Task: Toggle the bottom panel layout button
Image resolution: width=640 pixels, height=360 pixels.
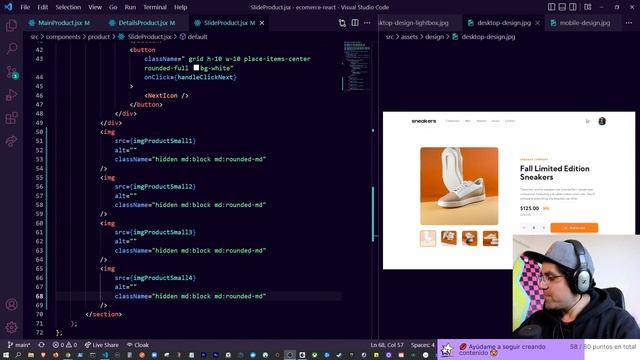Action: tap(562, 7)
